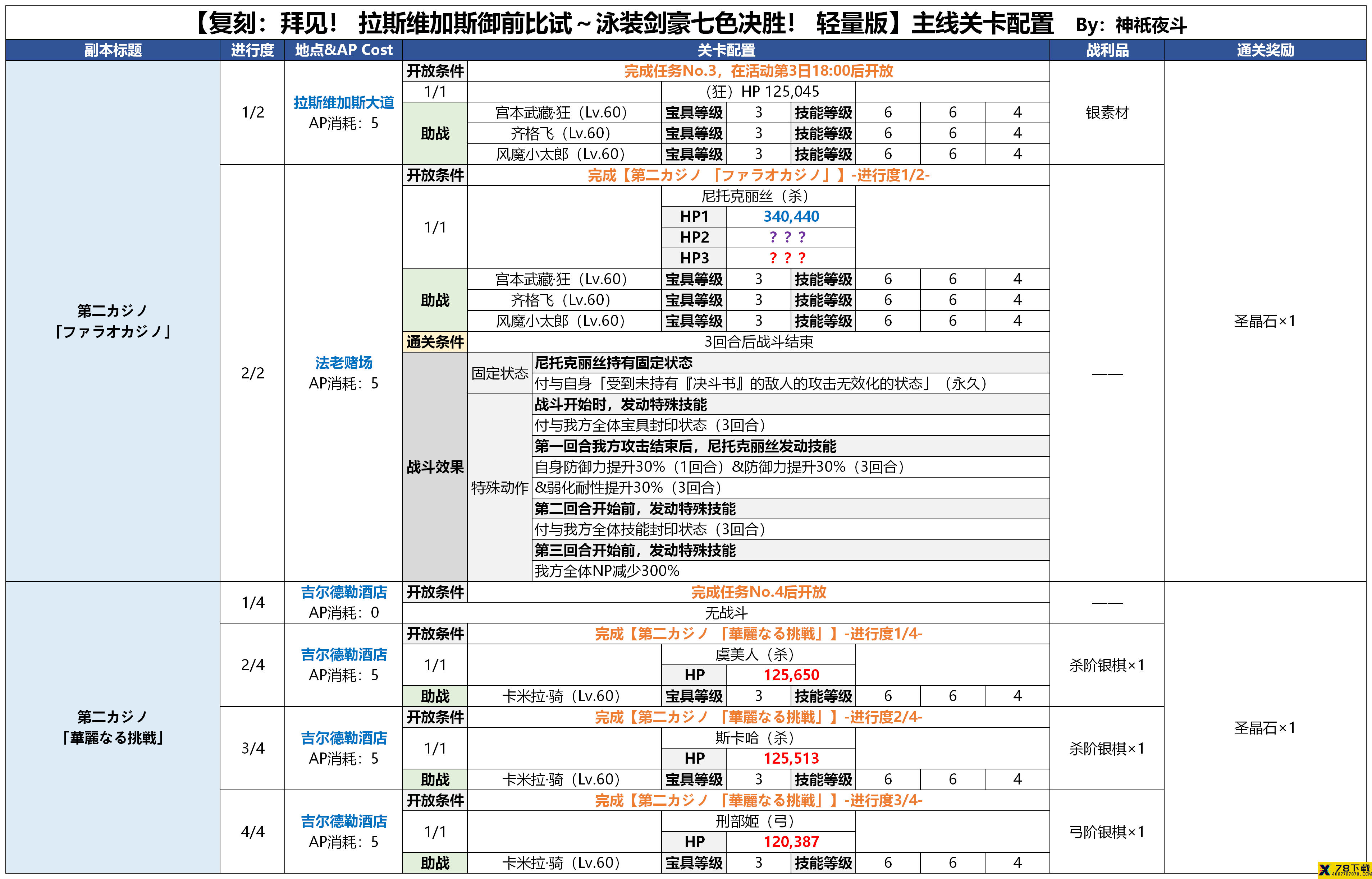
Task: Click the progress cell '1/4'
Action: (x=252, y=602)
